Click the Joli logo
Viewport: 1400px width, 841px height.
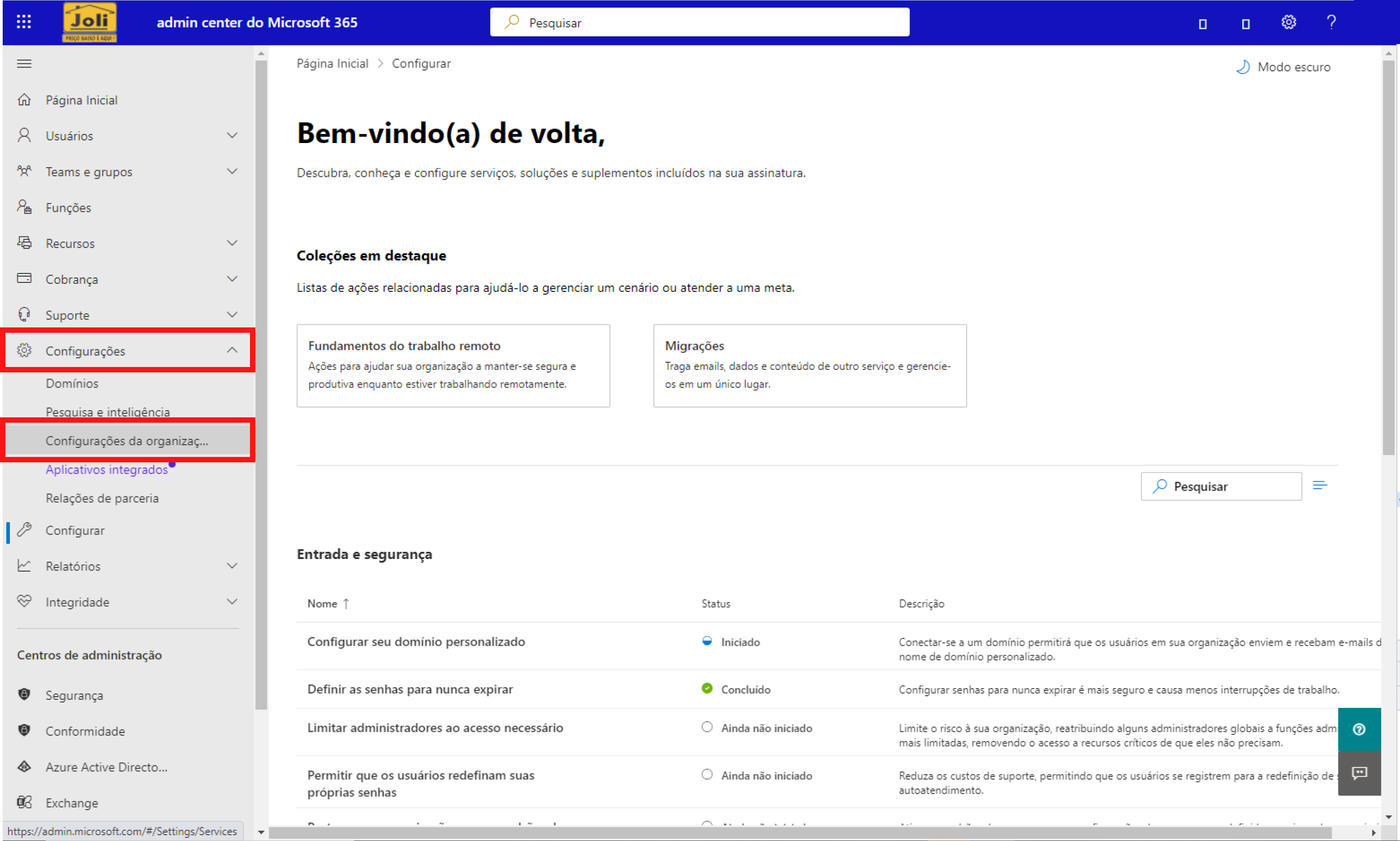[x=89, y=22]
